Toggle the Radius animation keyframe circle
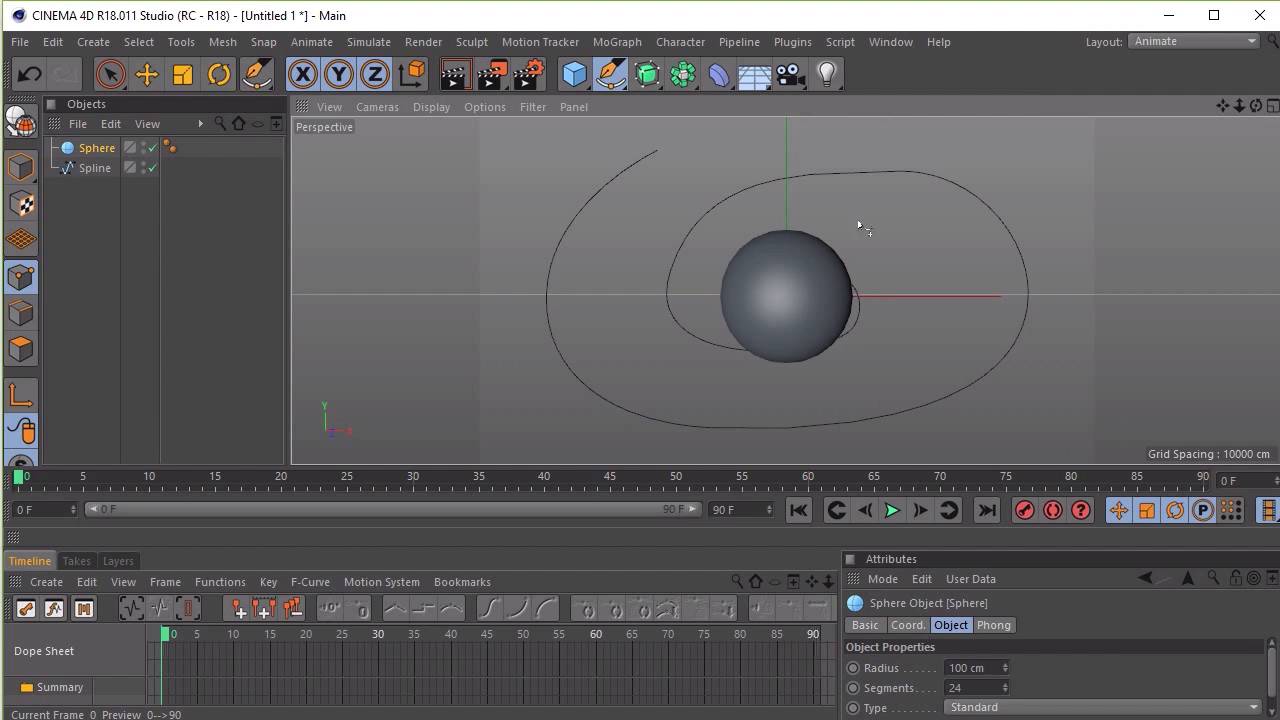Viewport: 1280px width, 720px height. tap(853, 668)
